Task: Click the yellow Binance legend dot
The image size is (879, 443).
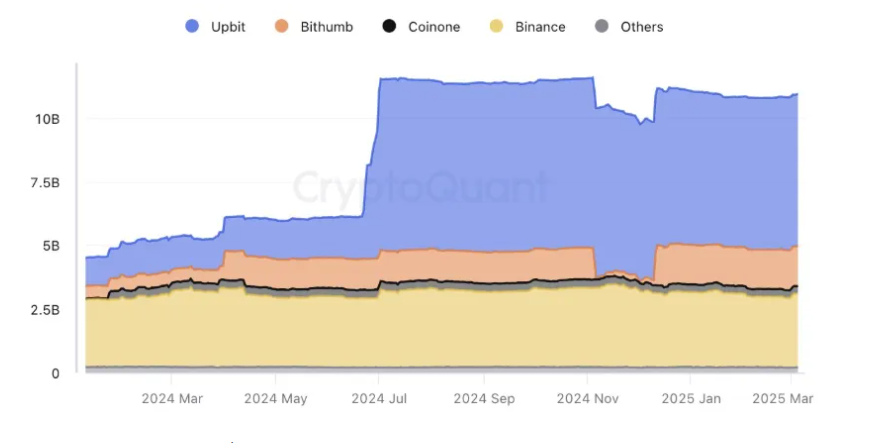Action: tap(497, 27)
